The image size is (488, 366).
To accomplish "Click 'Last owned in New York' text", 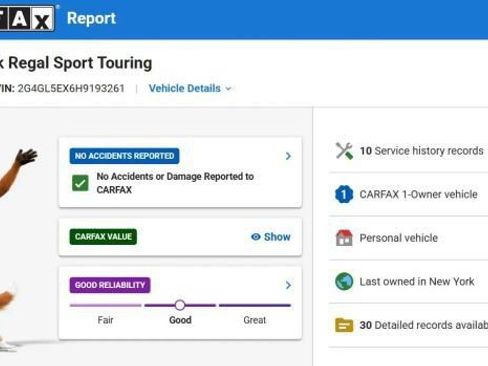I will [x=417, y=282].
